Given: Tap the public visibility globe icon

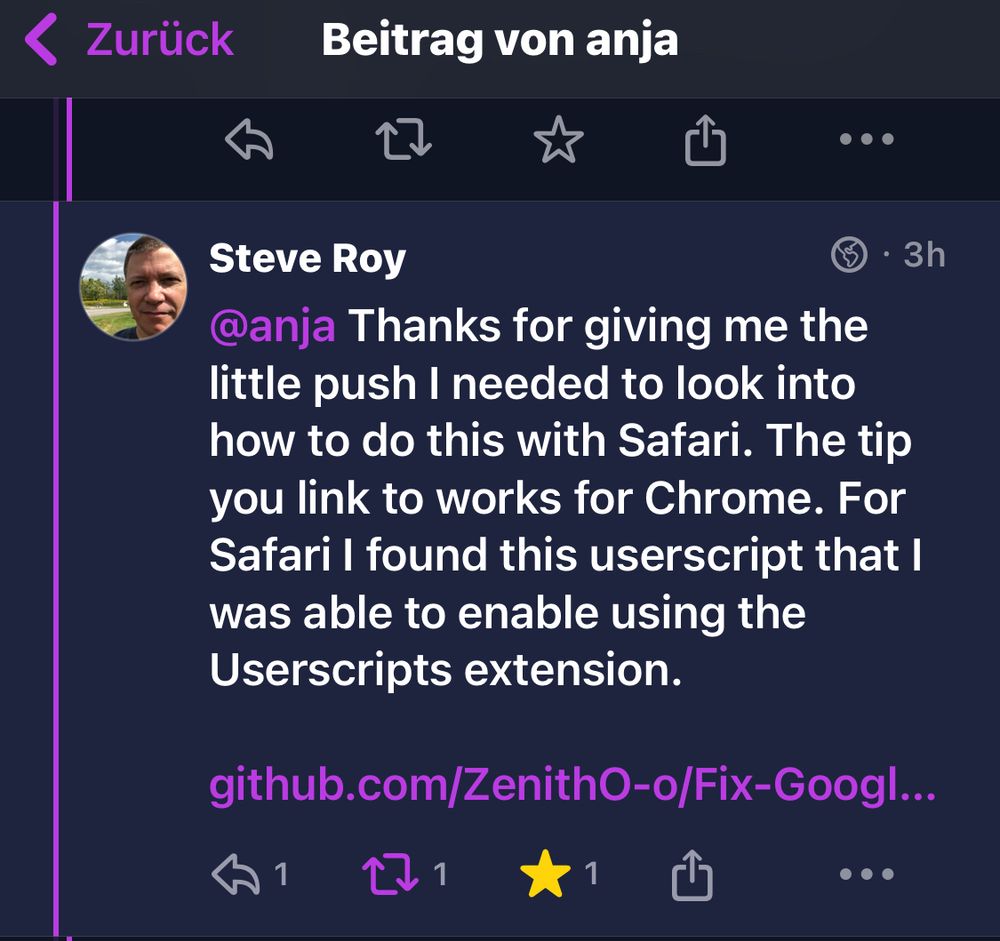Looking at the screenshot, I should 849,257.
